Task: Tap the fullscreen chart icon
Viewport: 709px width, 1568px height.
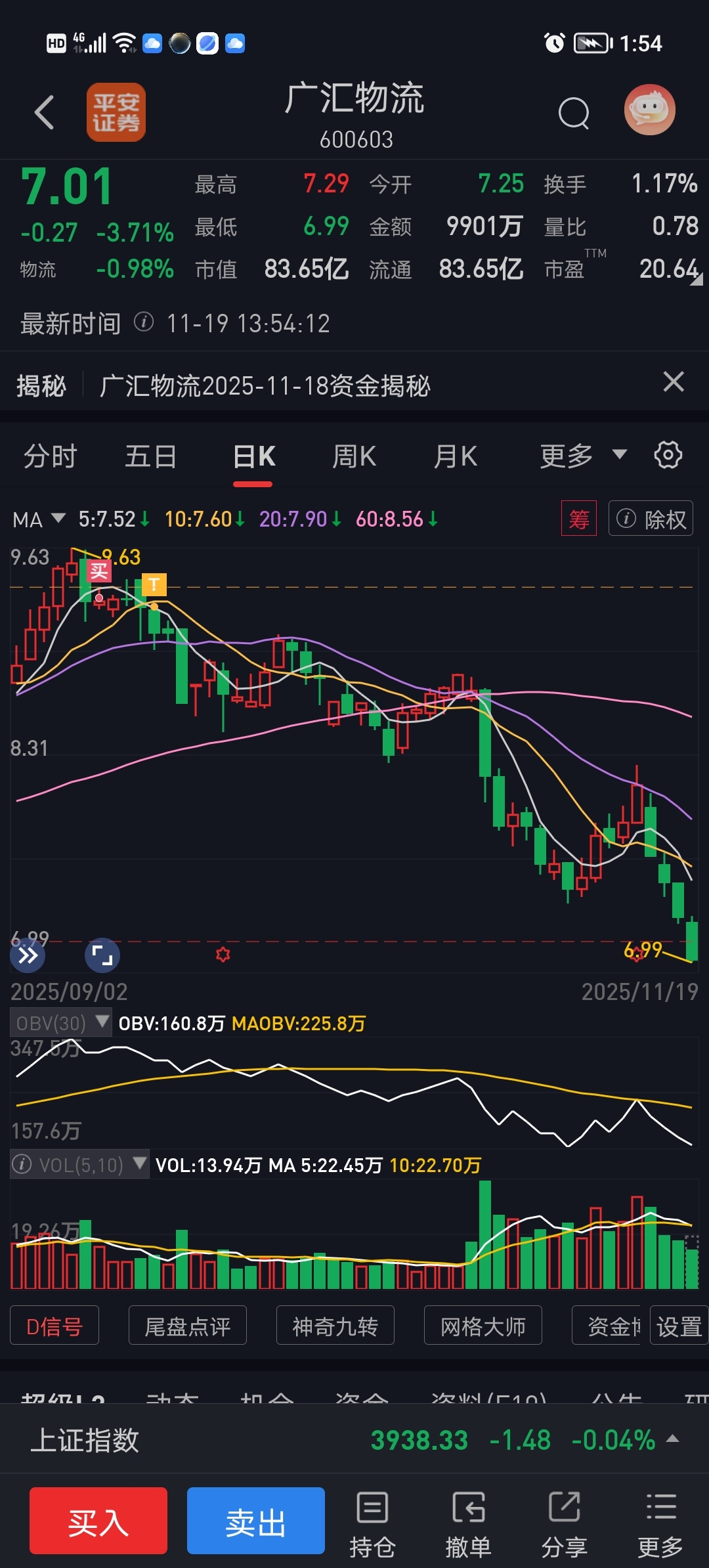Action: [102, 955]
